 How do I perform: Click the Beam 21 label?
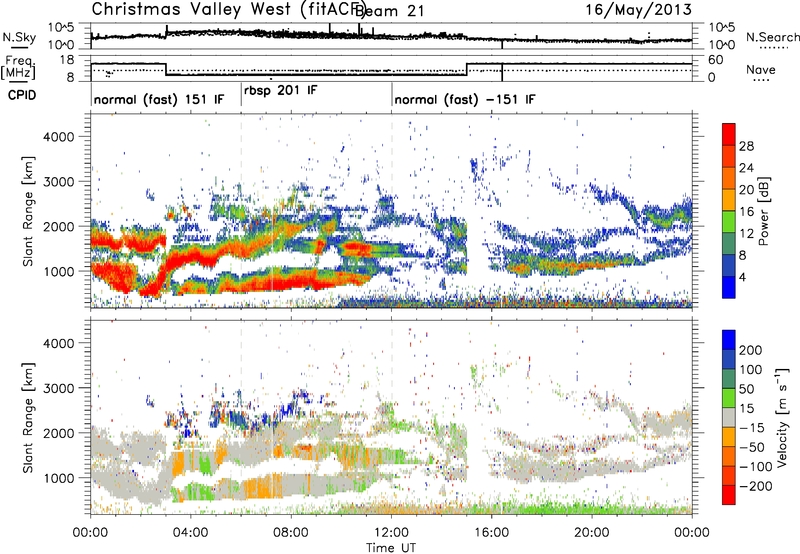click(390, 10)
